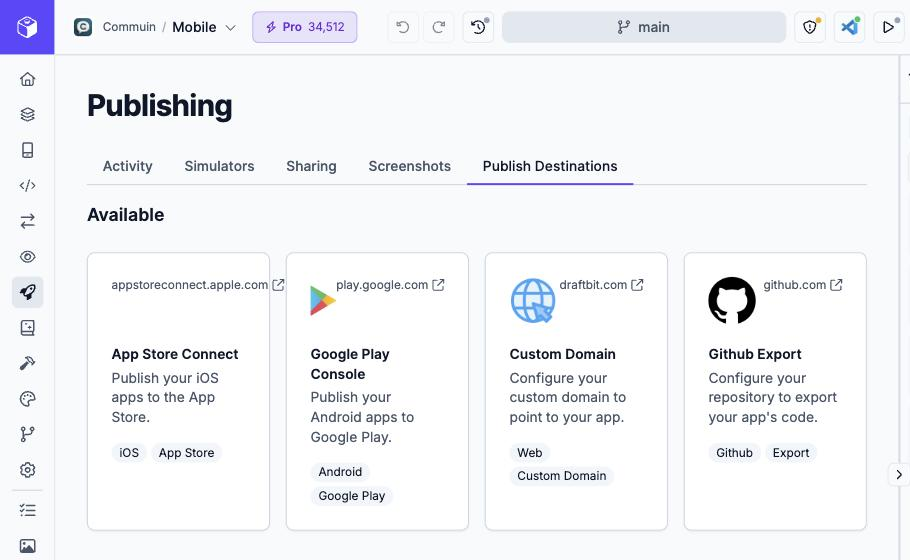The height and width of the screenshot is (560, 910).
Task: Switch to the Simulators tab
Action: point(219,166)
